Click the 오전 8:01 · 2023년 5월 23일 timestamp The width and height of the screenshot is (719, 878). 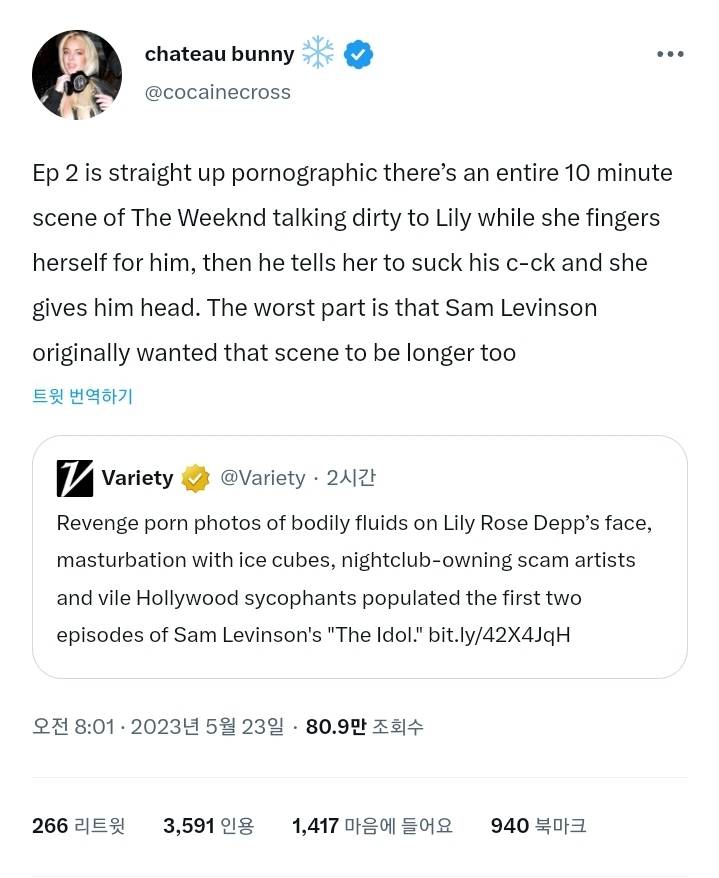click(158, 727)
